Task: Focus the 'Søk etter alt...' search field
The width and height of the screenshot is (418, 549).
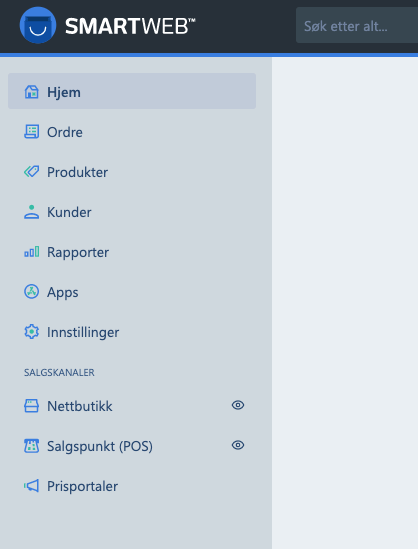Action: 357,25
